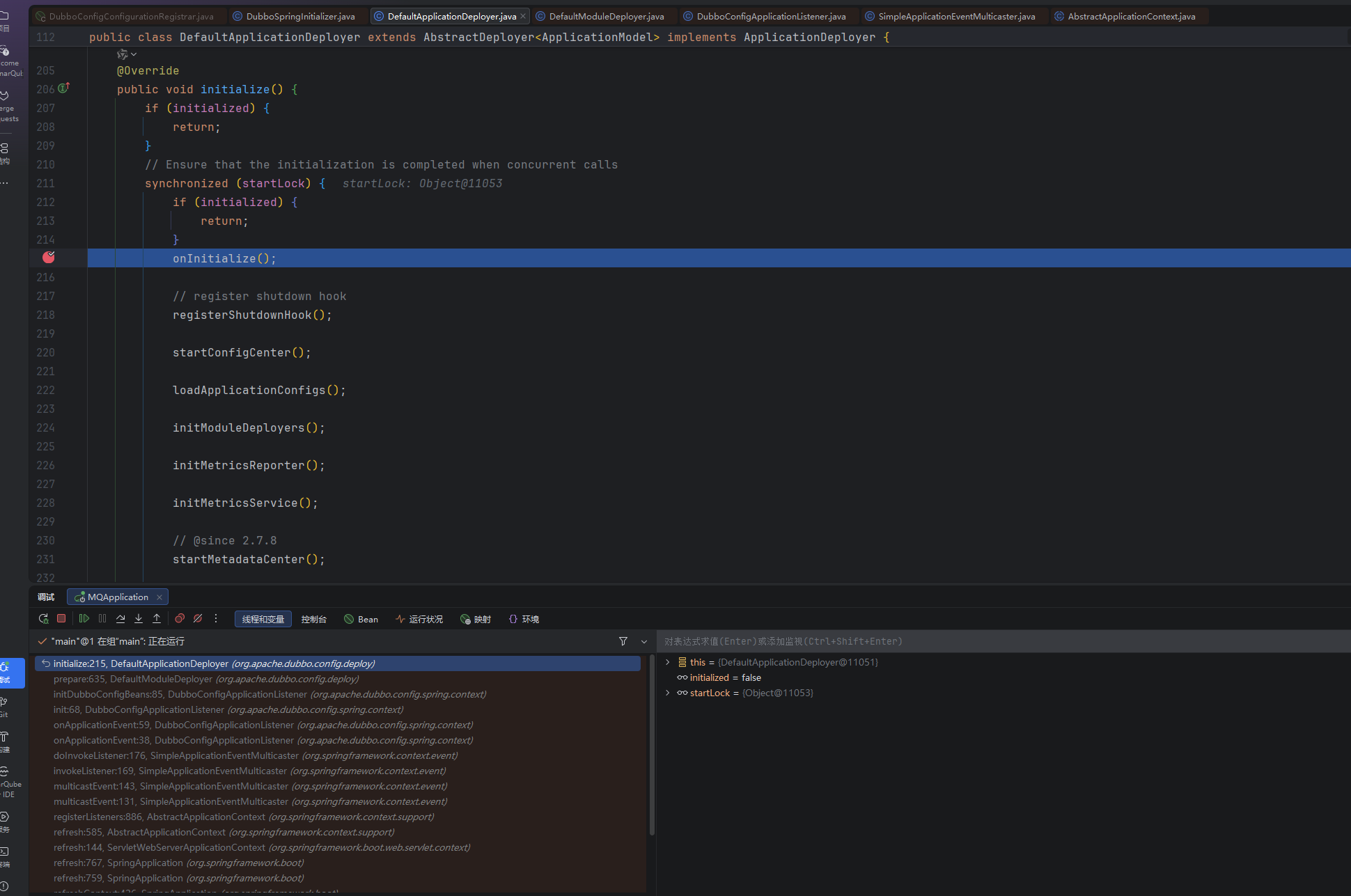The image size is (1351, 896).
Task: Click the Step Out icon
Action: [x=157, y=618]
